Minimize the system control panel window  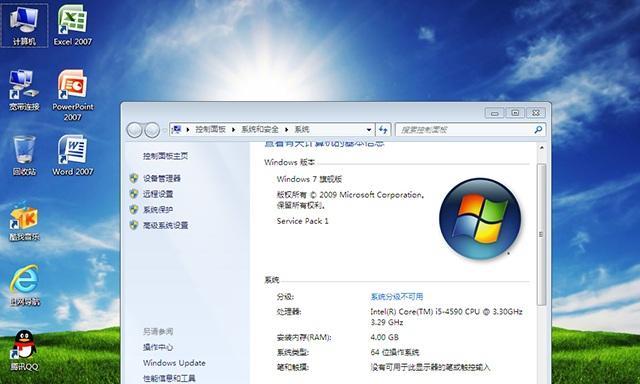pyautogui.click(x=494, y=113)
